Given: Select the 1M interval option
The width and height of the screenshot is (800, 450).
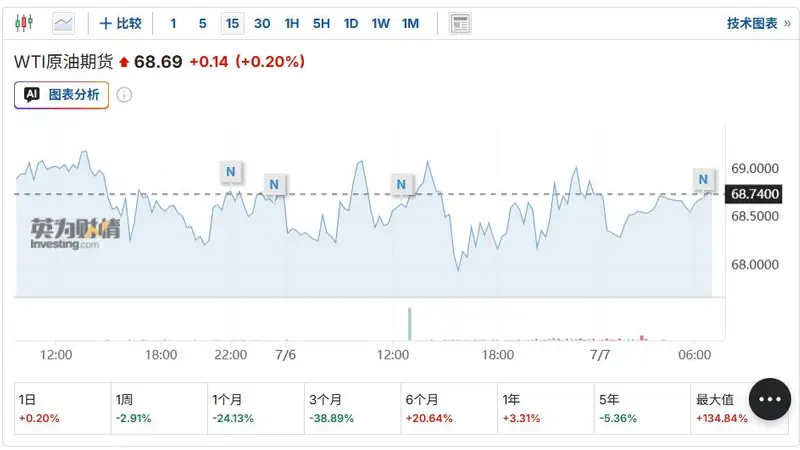Looking at the screenshot, I should [410, 23].
